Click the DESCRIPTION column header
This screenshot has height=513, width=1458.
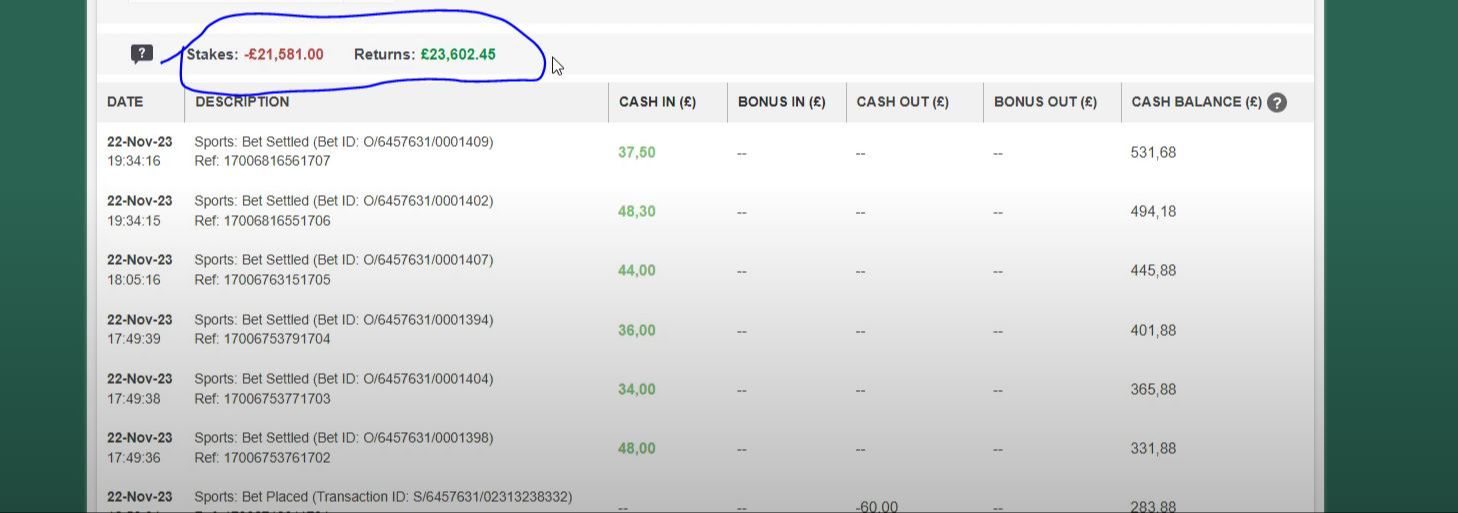242,102
